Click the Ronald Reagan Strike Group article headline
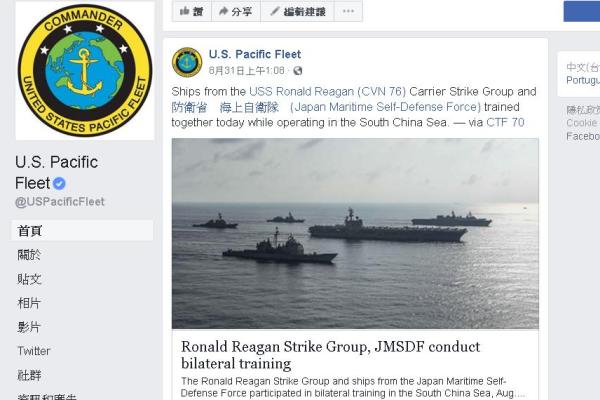Viewport: 600px width, 400px height. (x=330, y=355)
